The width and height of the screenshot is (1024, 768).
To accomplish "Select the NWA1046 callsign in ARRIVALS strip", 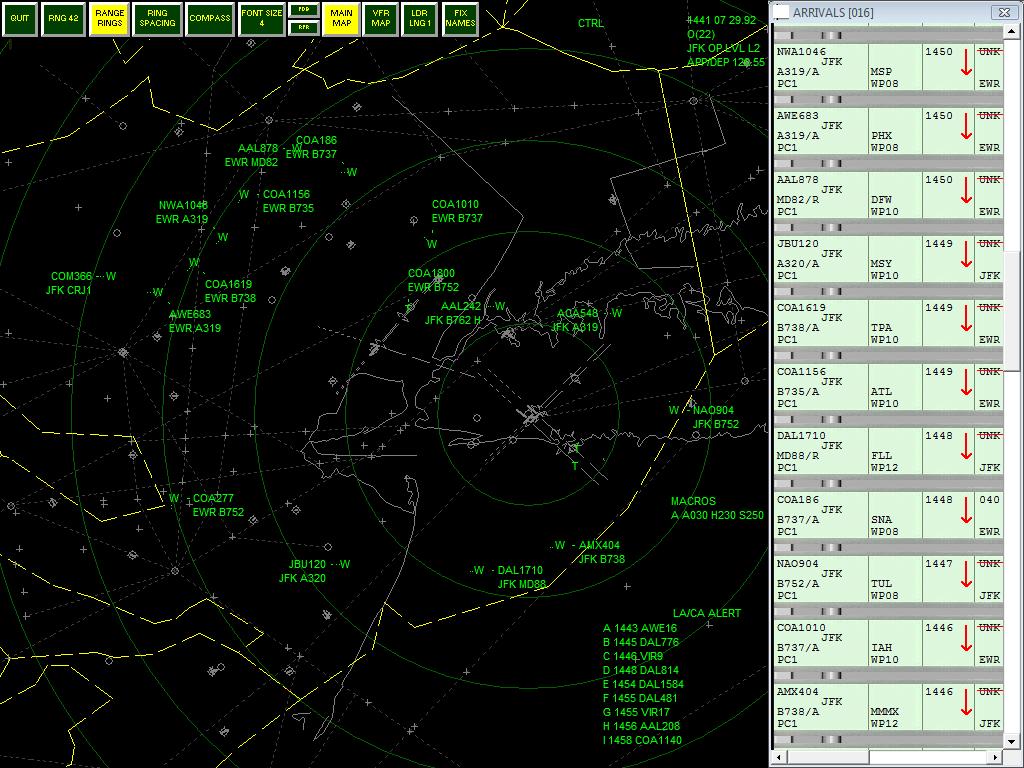I will (801, 52).
